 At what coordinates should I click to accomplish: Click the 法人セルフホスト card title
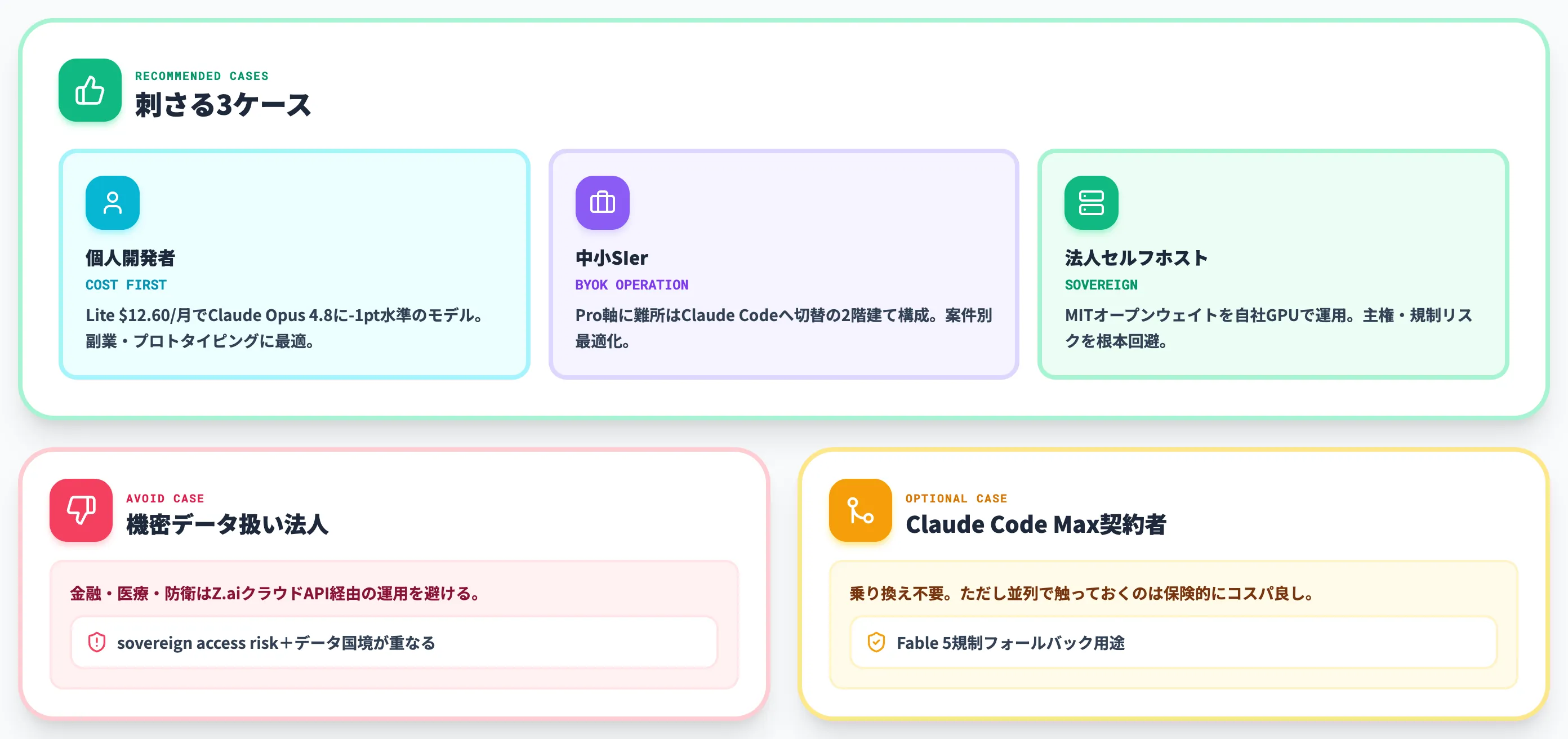click(1136, 258)
